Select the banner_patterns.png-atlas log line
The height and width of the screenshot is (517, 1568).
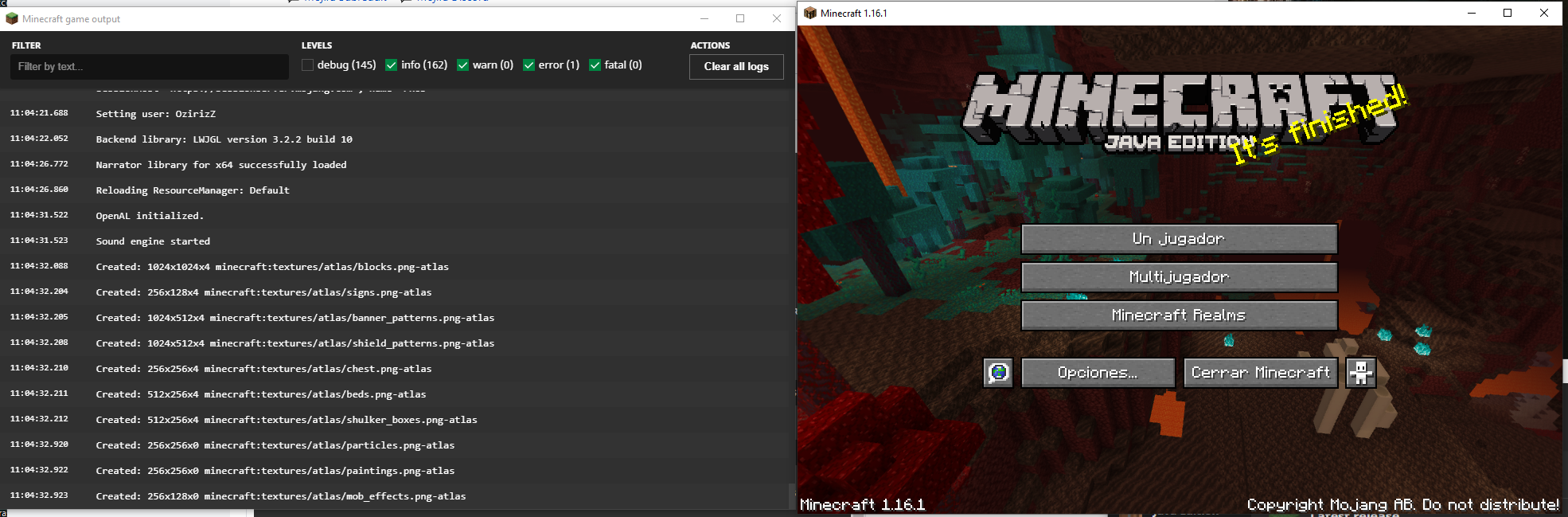pyautogui.click(x=395, y=318)
